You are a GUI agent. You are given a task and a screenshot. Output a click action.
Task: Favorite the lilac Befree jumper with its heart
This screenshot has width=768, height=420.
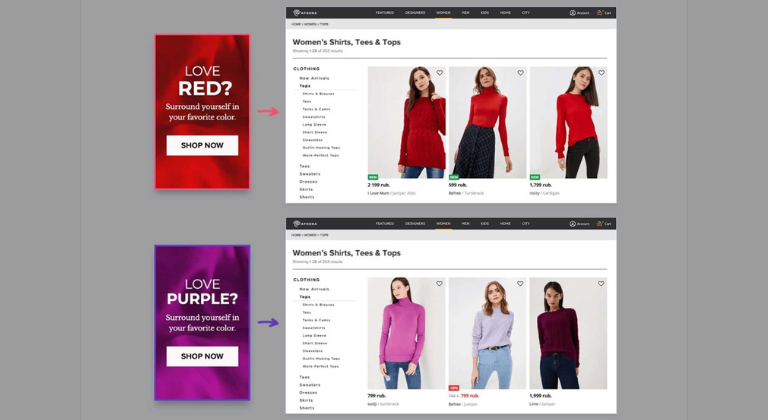pos(520,284)
